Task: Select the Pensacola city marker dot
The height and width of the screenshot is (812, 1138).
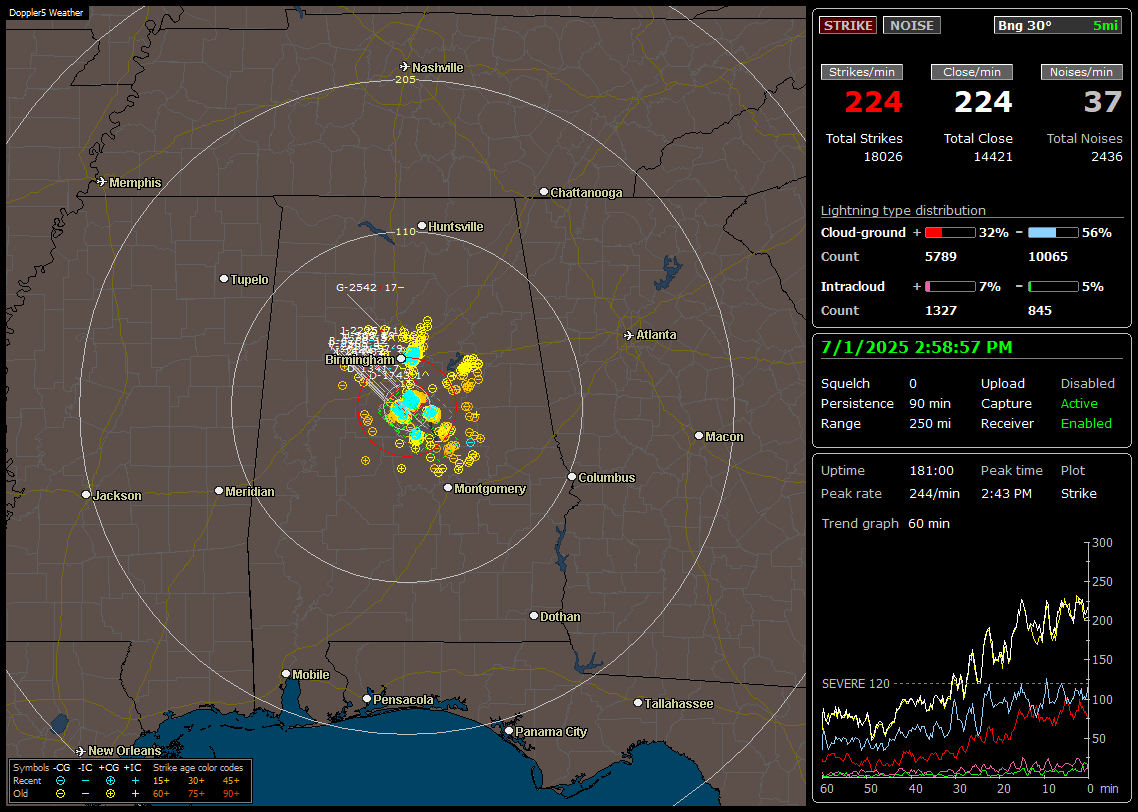Action: click(367, 699)
